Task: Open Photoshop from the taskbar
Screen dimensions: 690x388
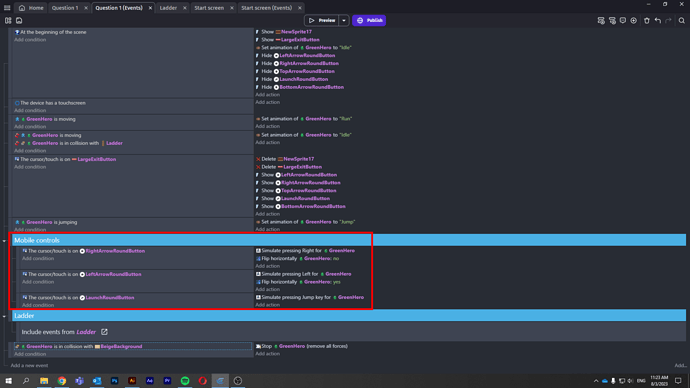Action: (x=114, y=381)
